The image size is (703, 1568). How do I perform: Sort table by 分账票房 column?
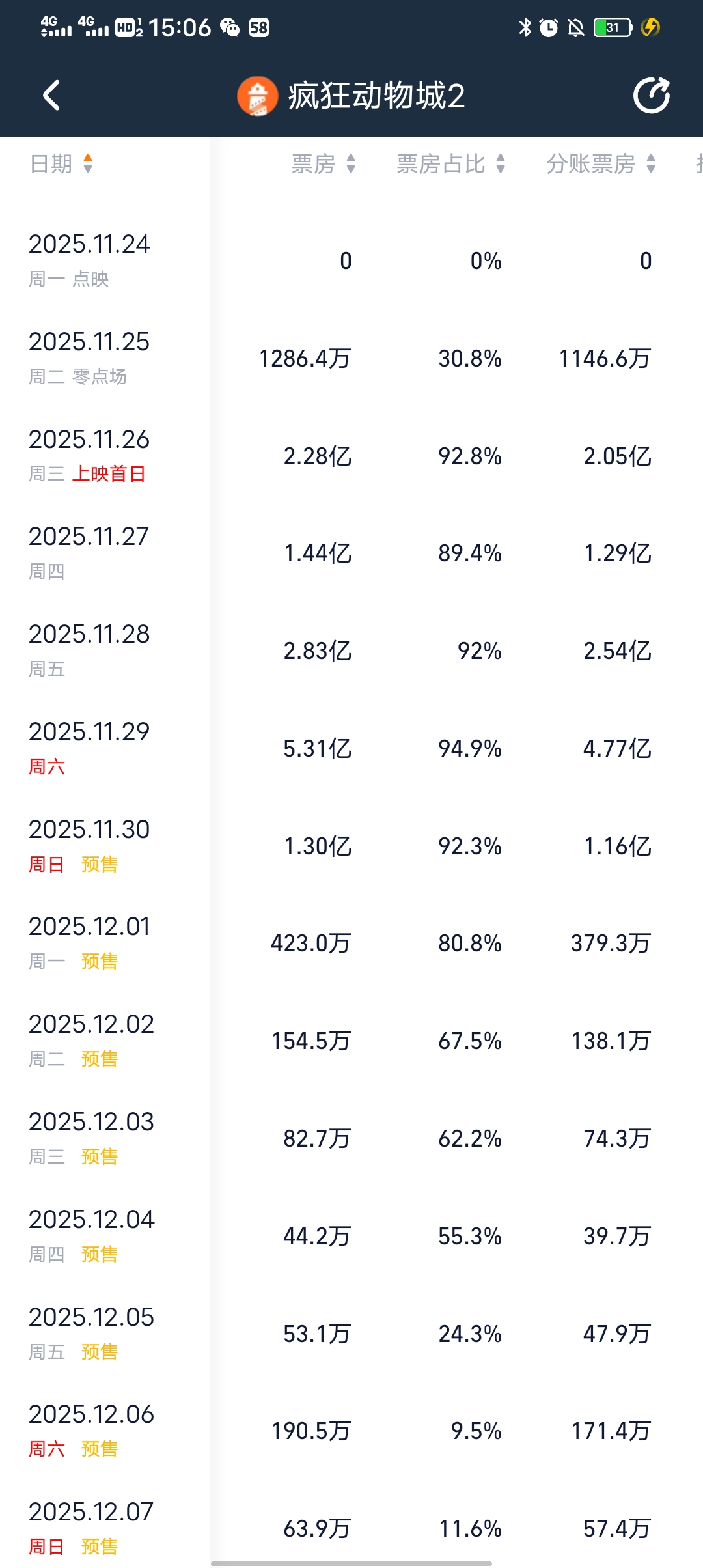(600, 163)
